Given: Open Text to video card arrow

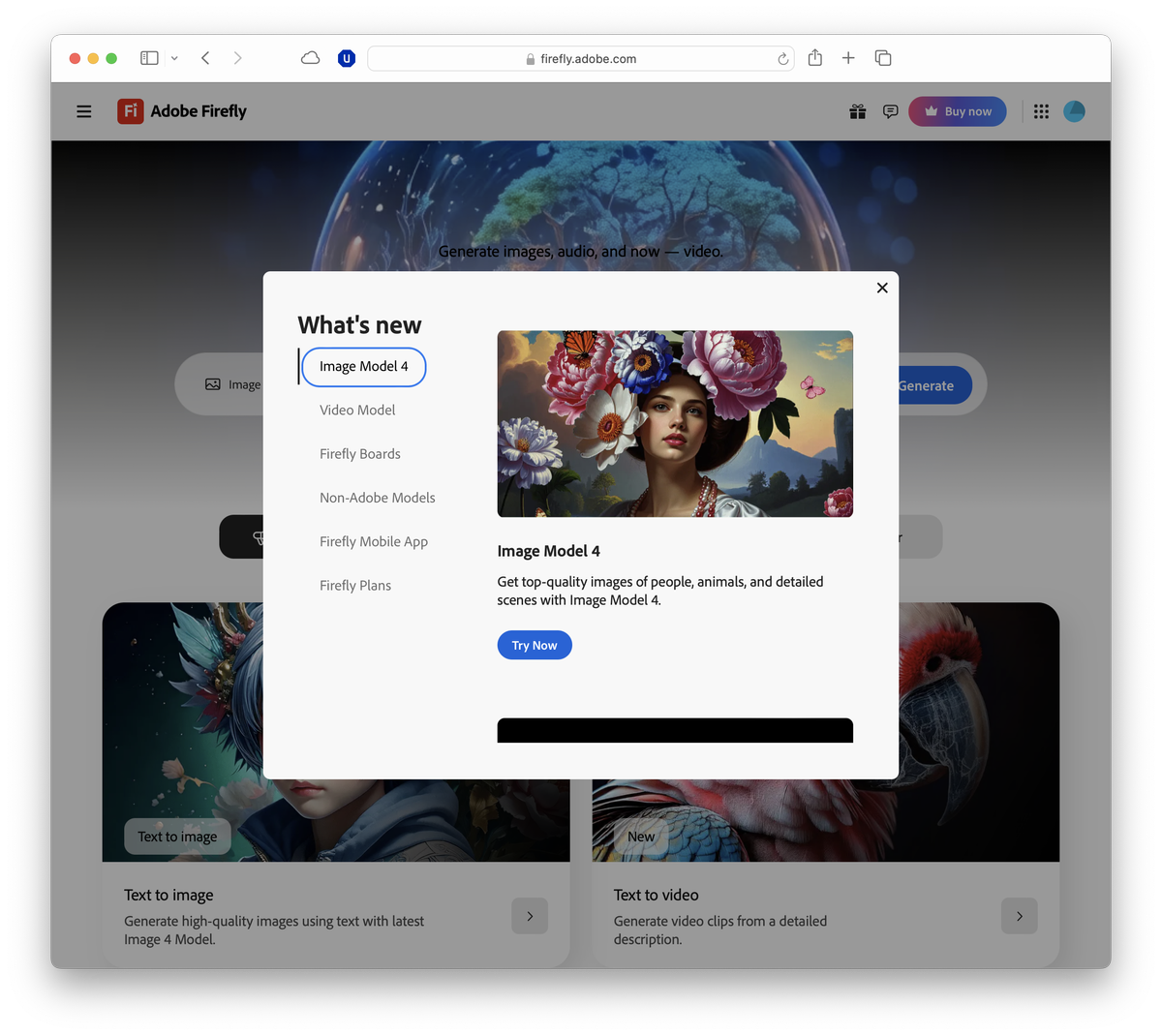Looking at the screenshot, I should [x=1020, y=916].
